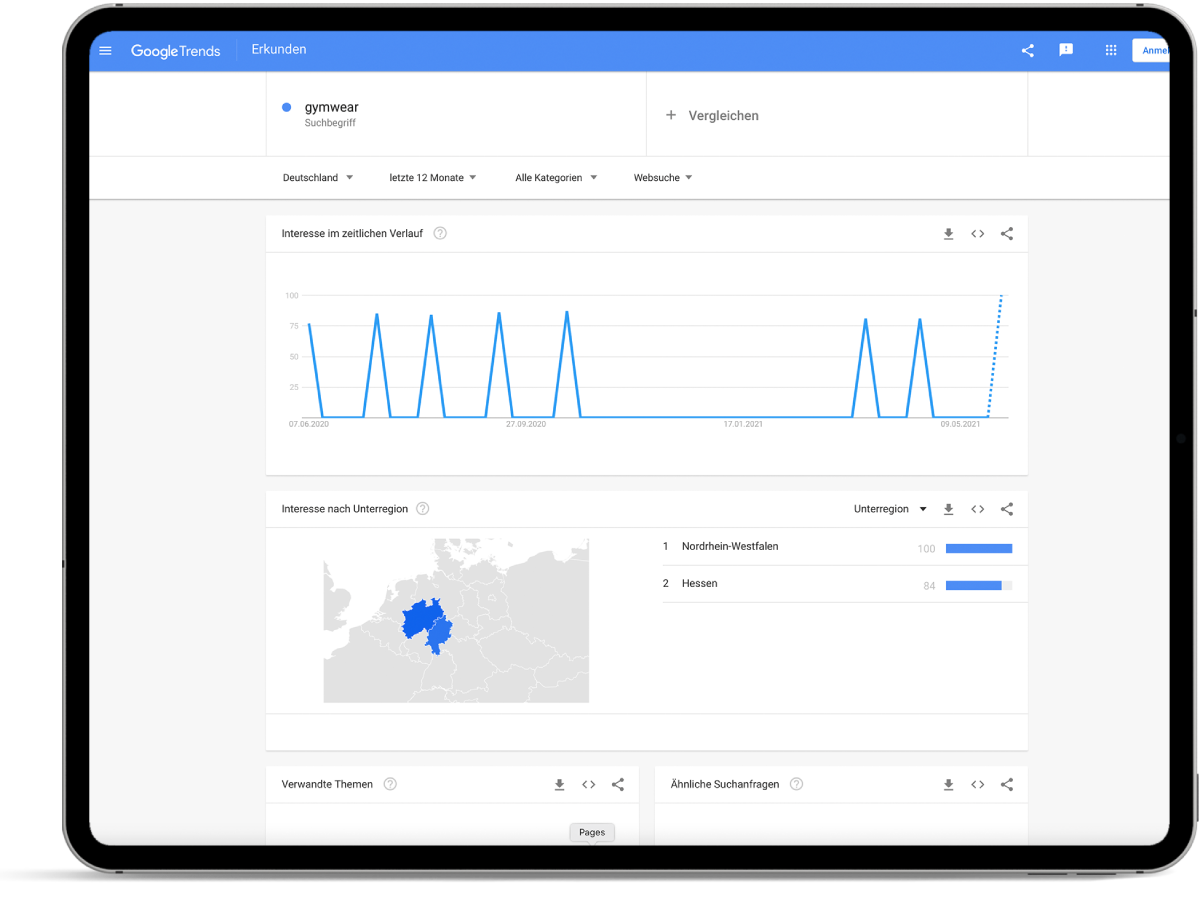The height and width of the screenshot is (899, 1200).
Task: Open the Alle Kategorien dropdown
Action: click(556, 178)
